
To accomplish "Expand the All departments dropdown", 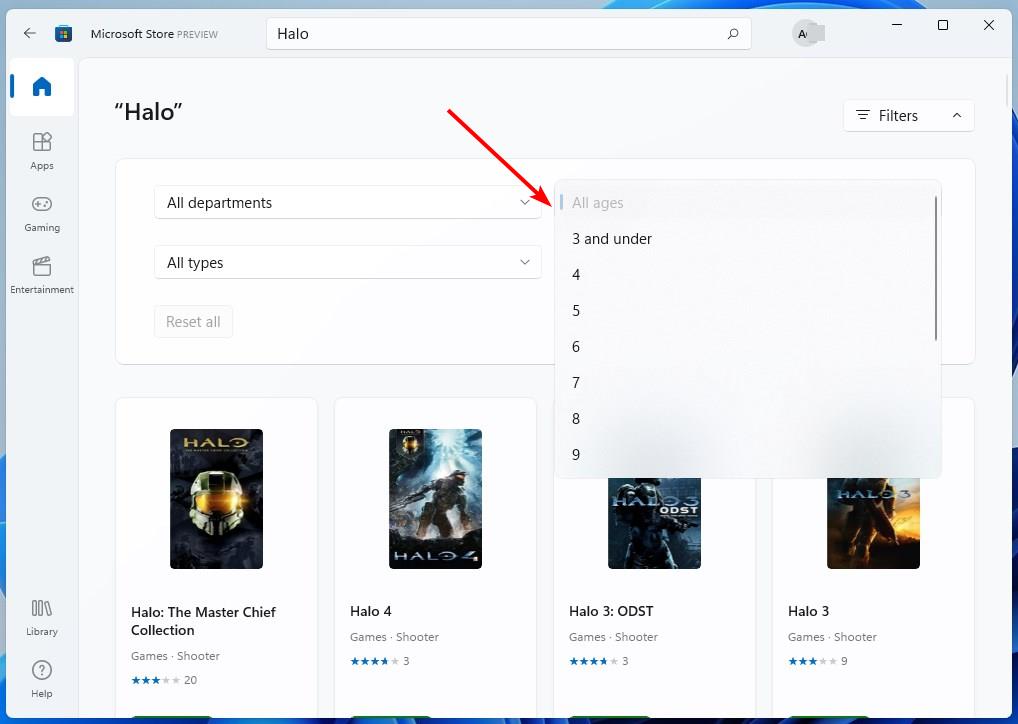I will 347,203.
